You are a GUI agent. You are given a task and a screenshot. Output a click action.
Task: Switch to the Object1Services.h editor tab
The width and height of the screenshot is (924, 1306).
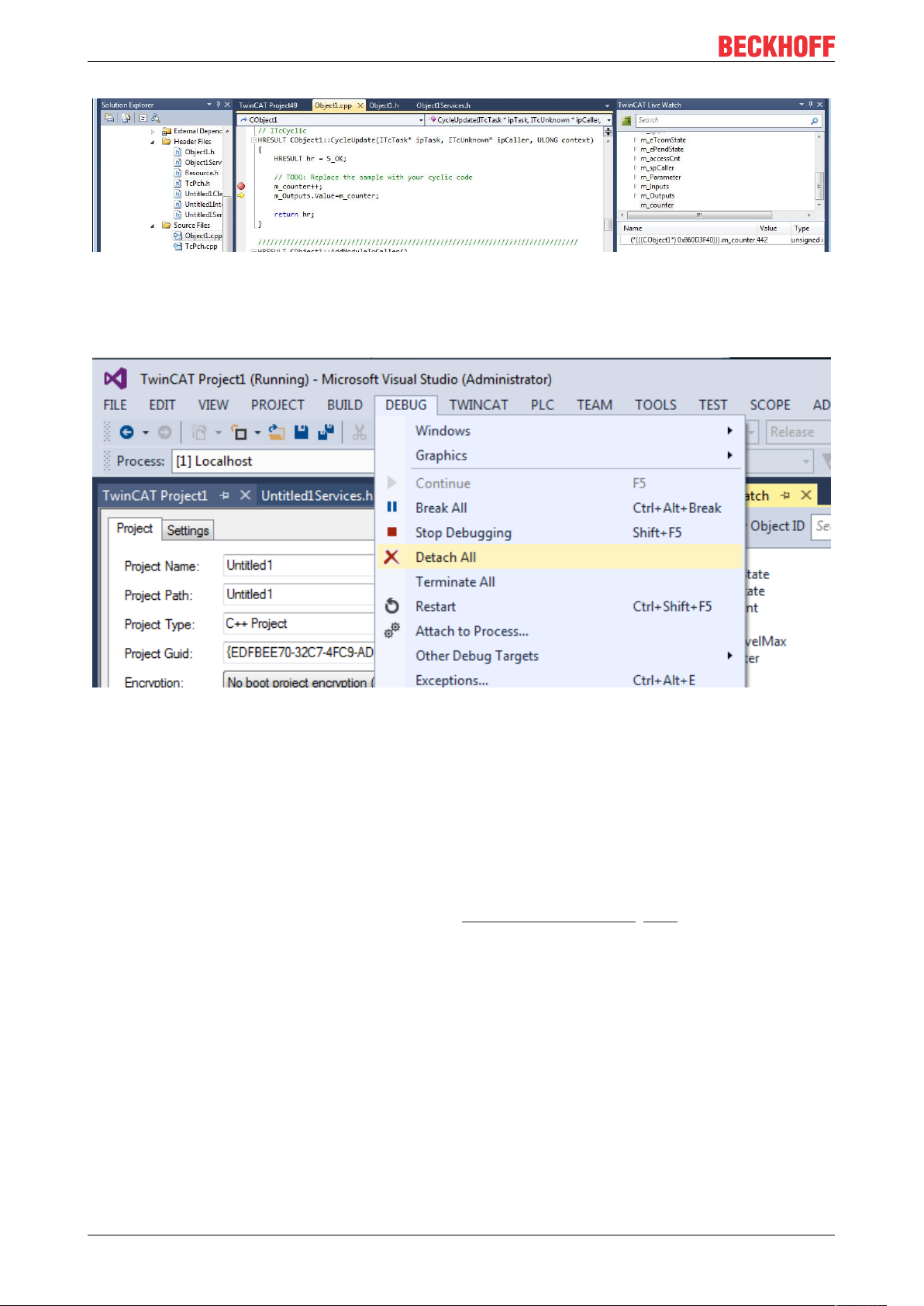click(x=443, y=105)
